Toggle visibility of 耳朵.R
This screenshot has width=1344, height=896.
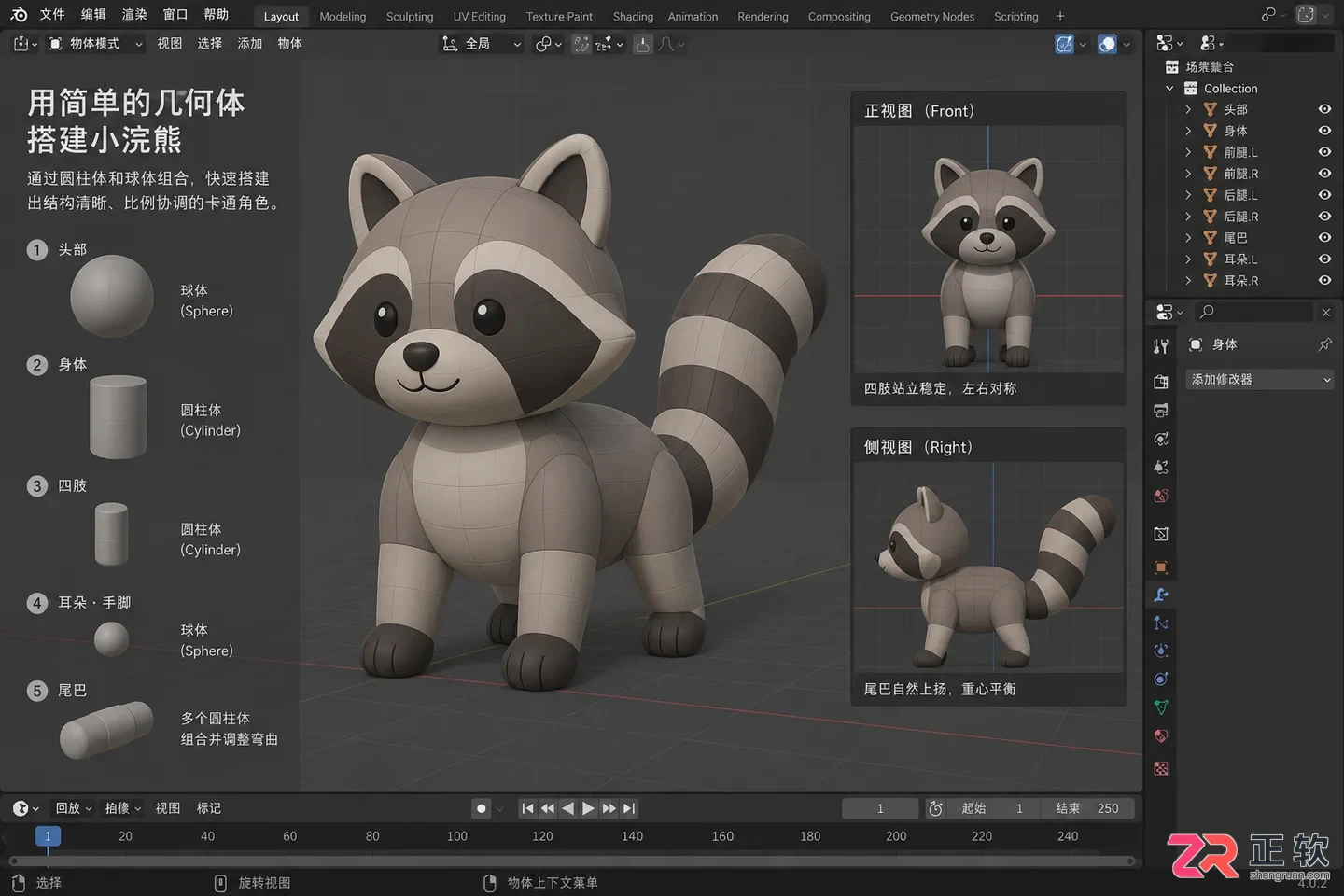[1324, 281]
